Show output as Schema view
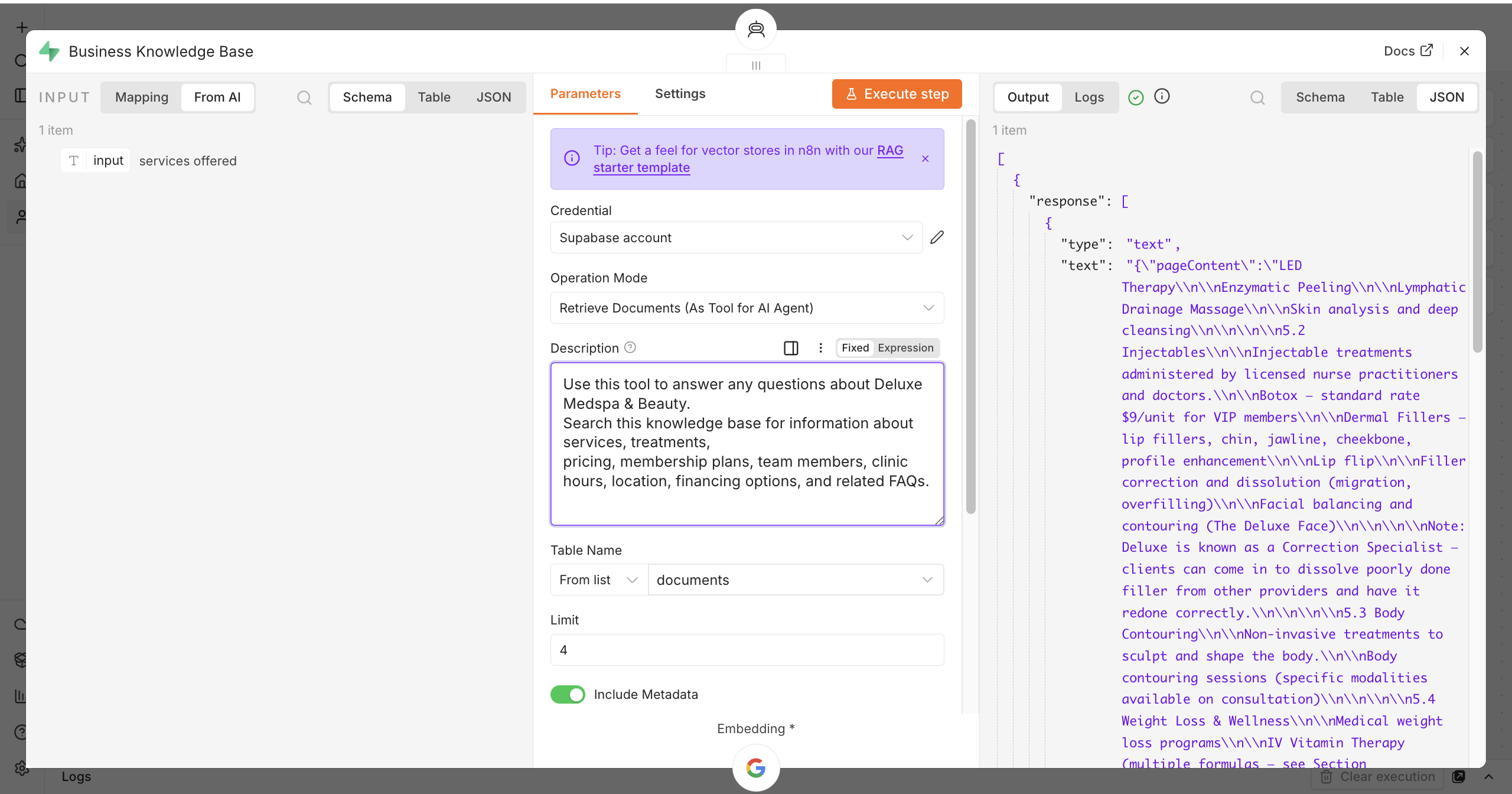The image size is (1512, 794). 1320,97
